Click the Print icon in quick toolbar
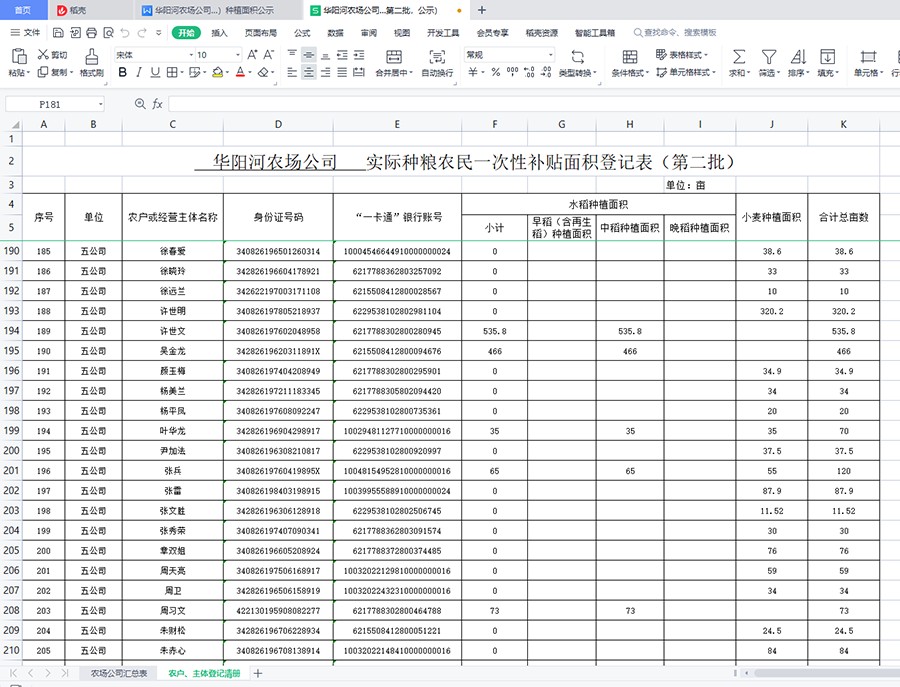900x687 pixels. (x=92, y=33)
